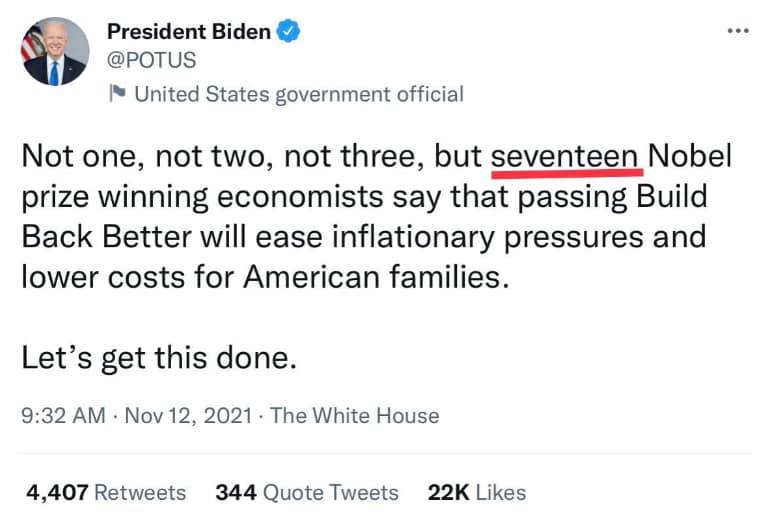The width and height of the screenshot is (769, 516).
Task: Click the line Let's get this done.
Action: tap(160, 358)
